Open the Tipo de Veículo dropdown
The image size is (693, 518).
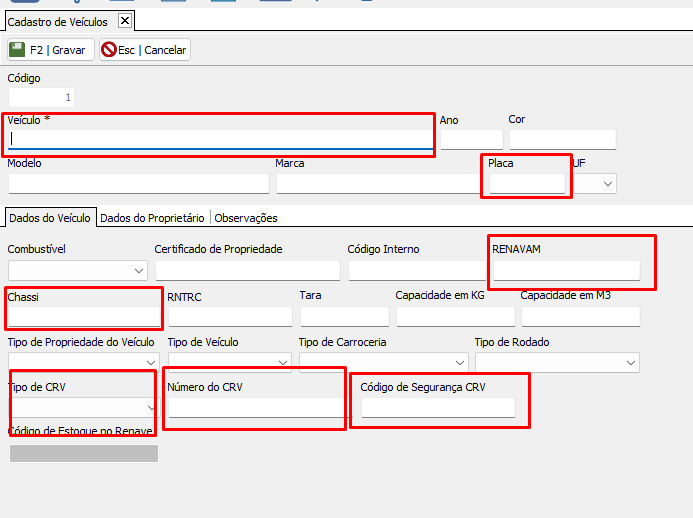[230, 362]
